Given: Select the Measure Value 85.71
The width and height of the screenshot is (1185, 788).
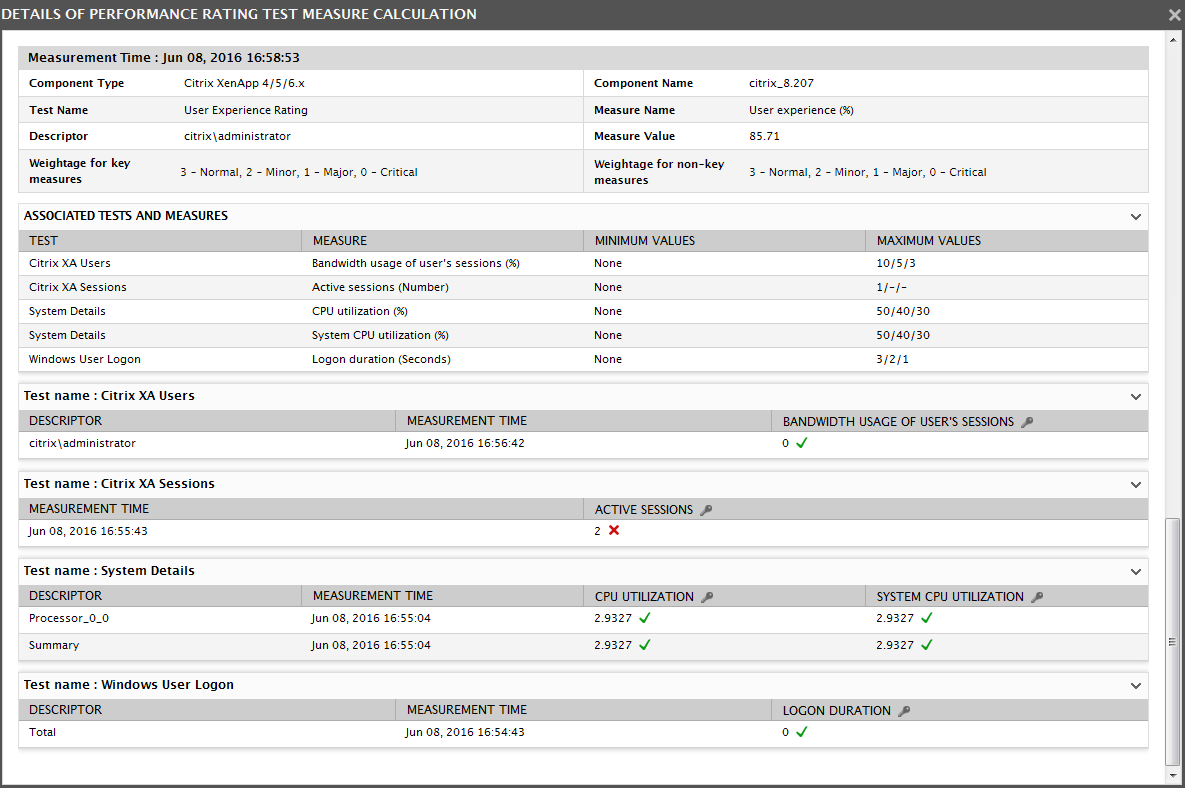Looking at the screenshot, I should (x=764, y=137).
